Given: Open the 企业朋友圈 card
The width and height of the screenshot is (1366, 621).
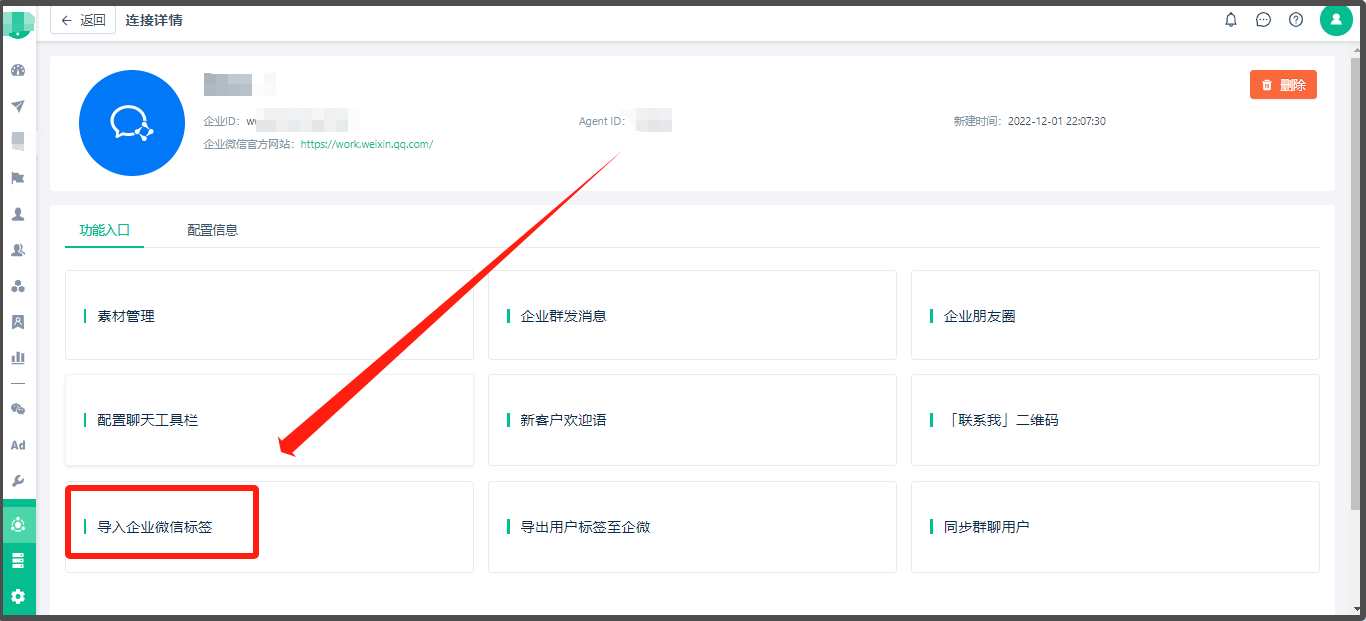Looking at the screenshot, I should 1115,315.
